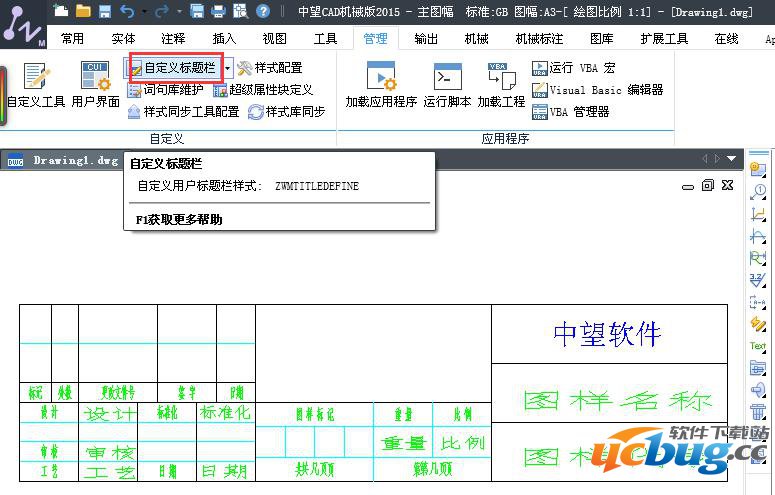The image size is (775, 495).
Task: Click the hole/shaft part tool in the right toolbar
Action: coord(757,390)
